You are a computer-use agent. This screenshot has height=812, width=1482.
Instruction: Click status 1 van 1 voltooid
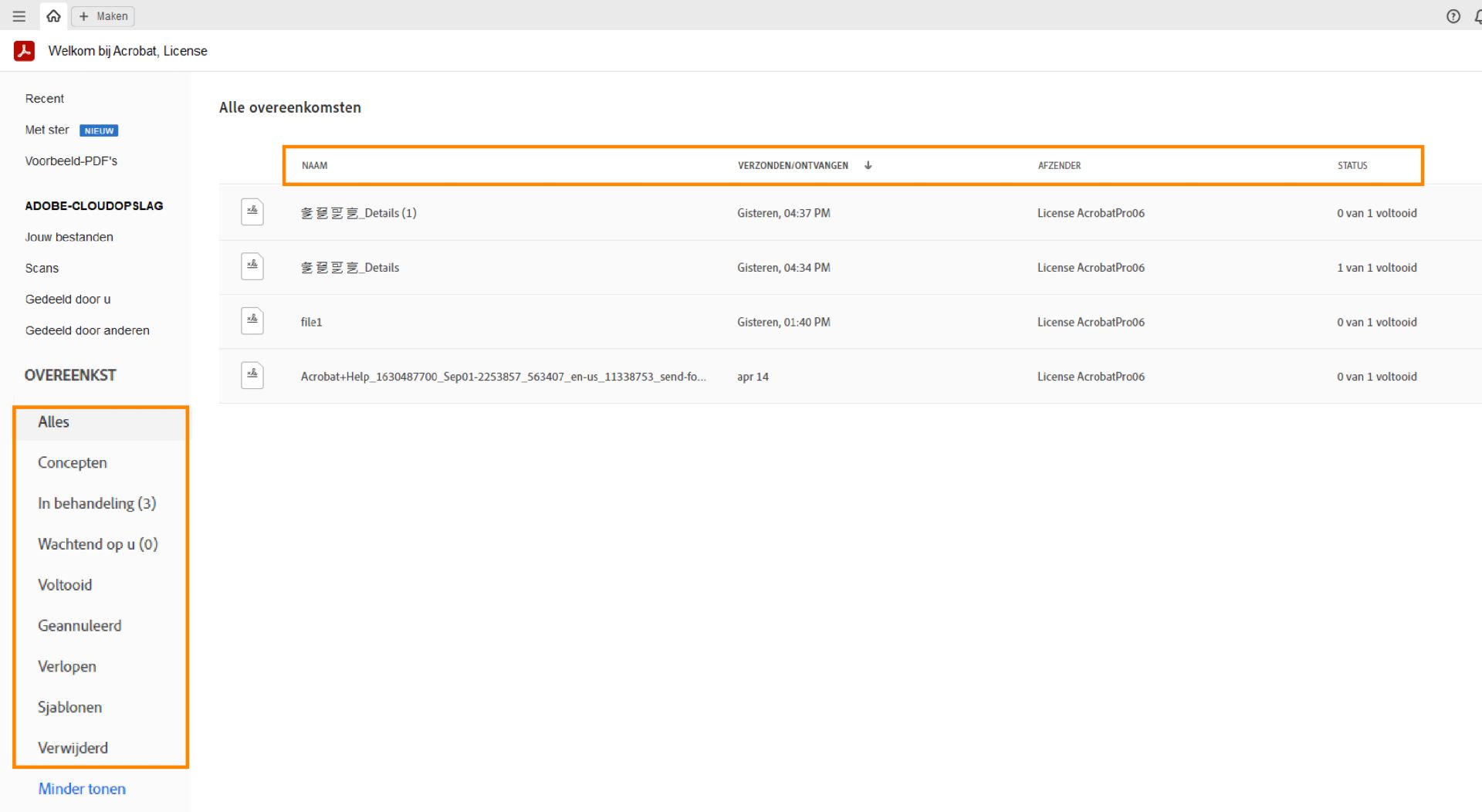[1377, 268]
